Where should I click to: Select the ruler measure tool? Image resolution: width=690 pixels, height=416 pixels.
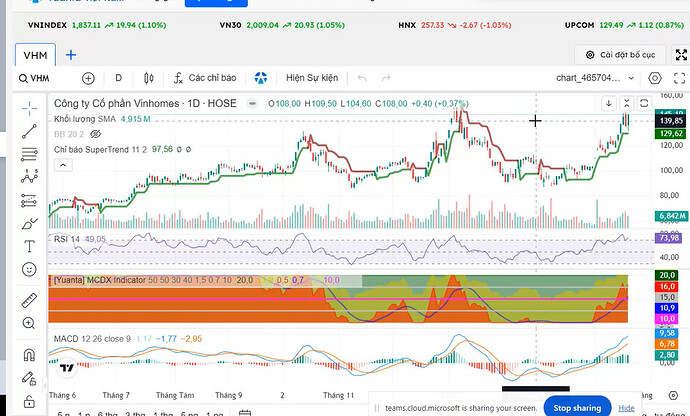tap(29, 301)
